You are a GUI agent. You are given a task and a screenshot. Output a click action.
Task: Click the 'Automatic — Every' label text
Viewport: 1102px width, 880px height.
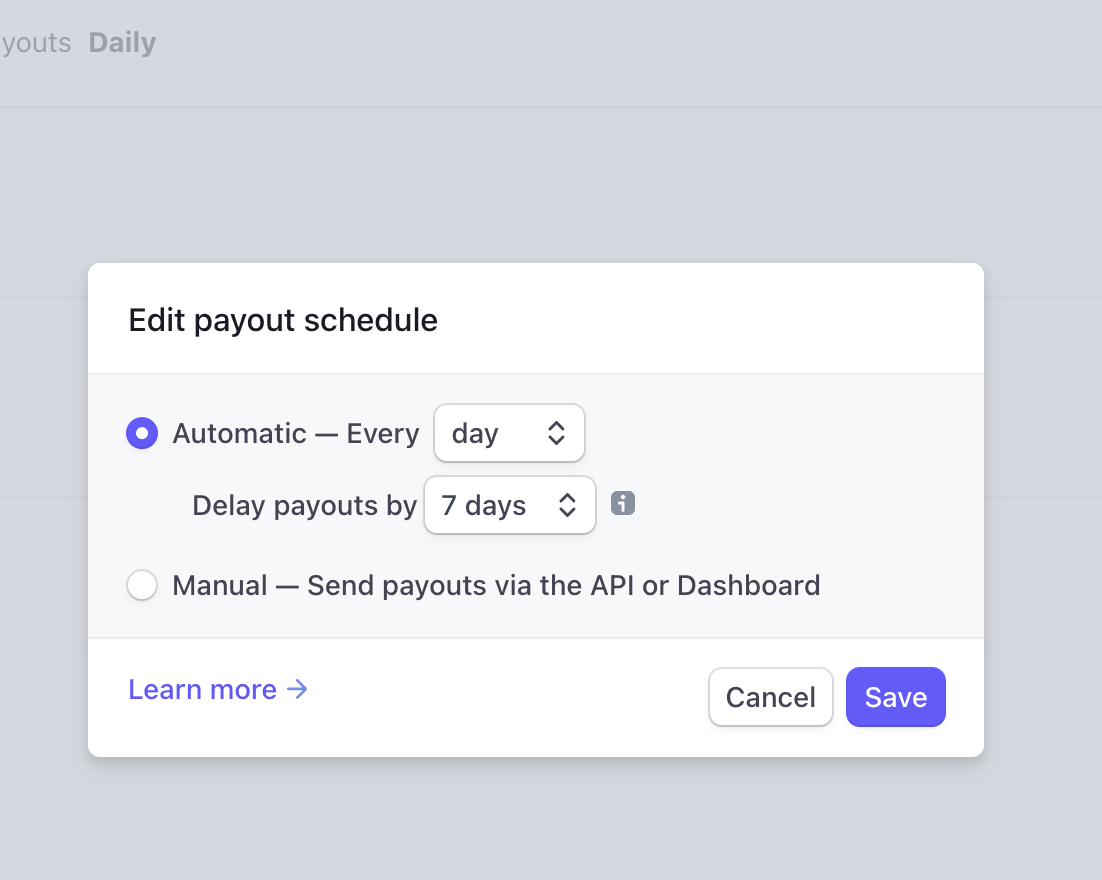tap(295, 433)
